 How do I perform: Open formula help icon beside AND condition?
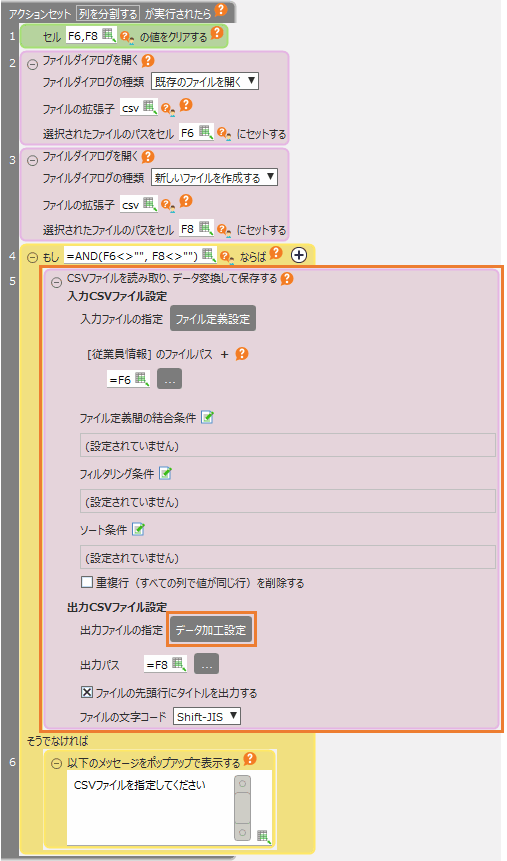pos(226,255)
